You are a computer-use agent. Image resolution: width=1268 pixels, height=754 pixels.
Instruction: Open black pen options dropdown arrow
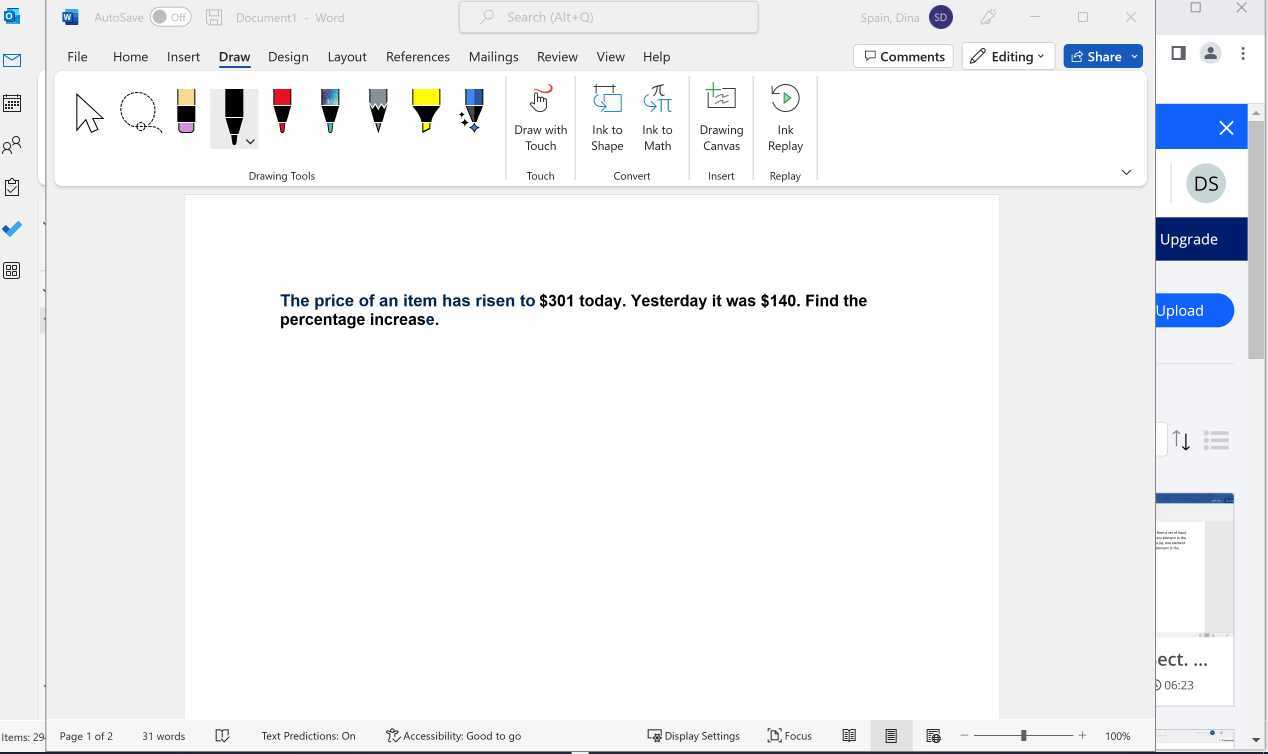[x=250, y=142]
